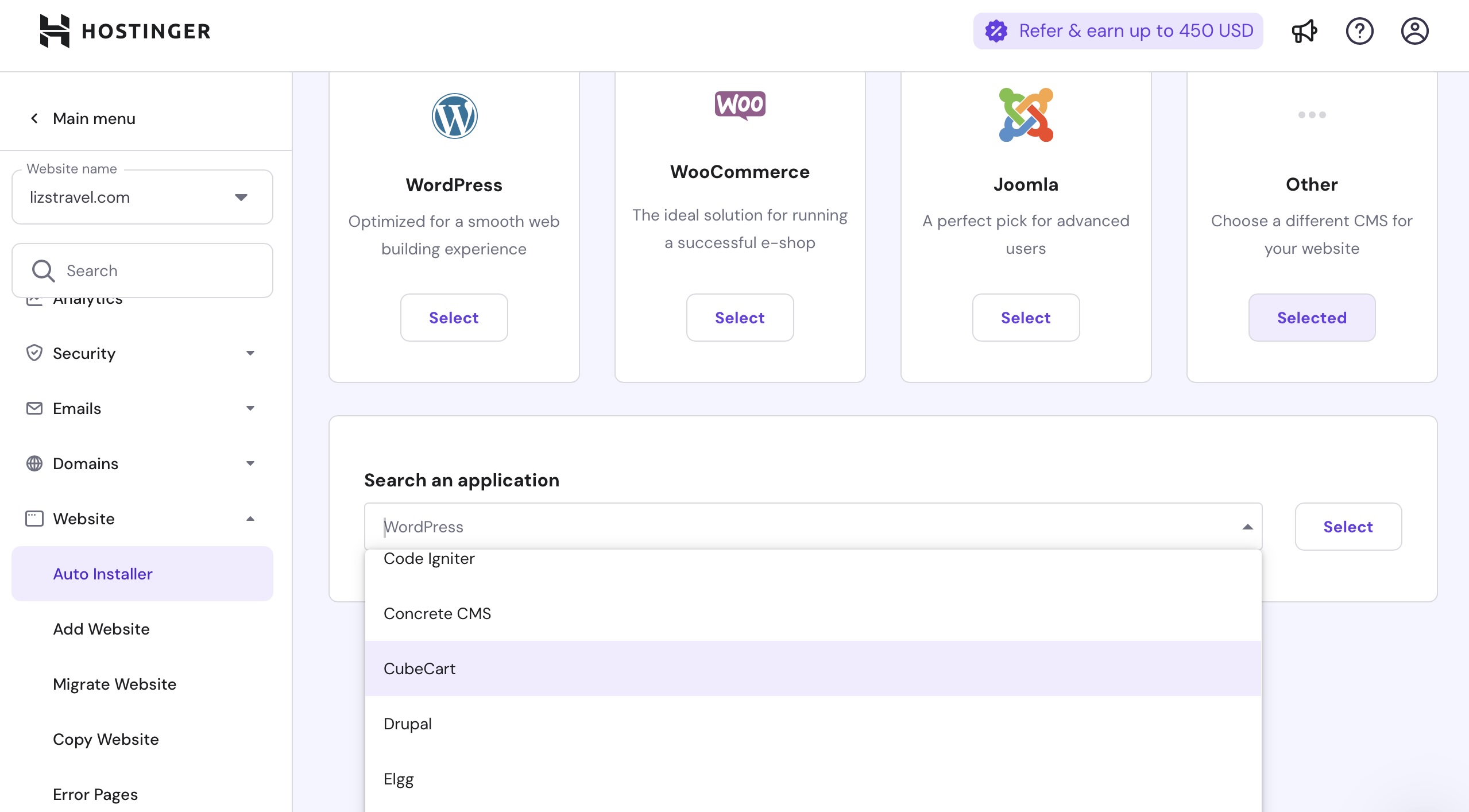This screenshot has height=812, width=1469.
Task: Click the Main menu back arrow
Action: [x=34, y=118]
